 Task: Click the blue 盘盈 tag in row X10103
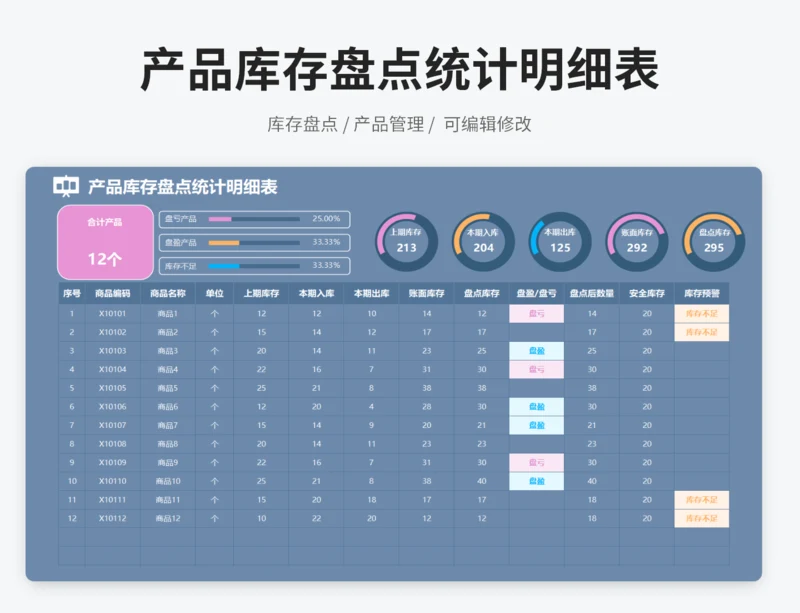[537, 351]
